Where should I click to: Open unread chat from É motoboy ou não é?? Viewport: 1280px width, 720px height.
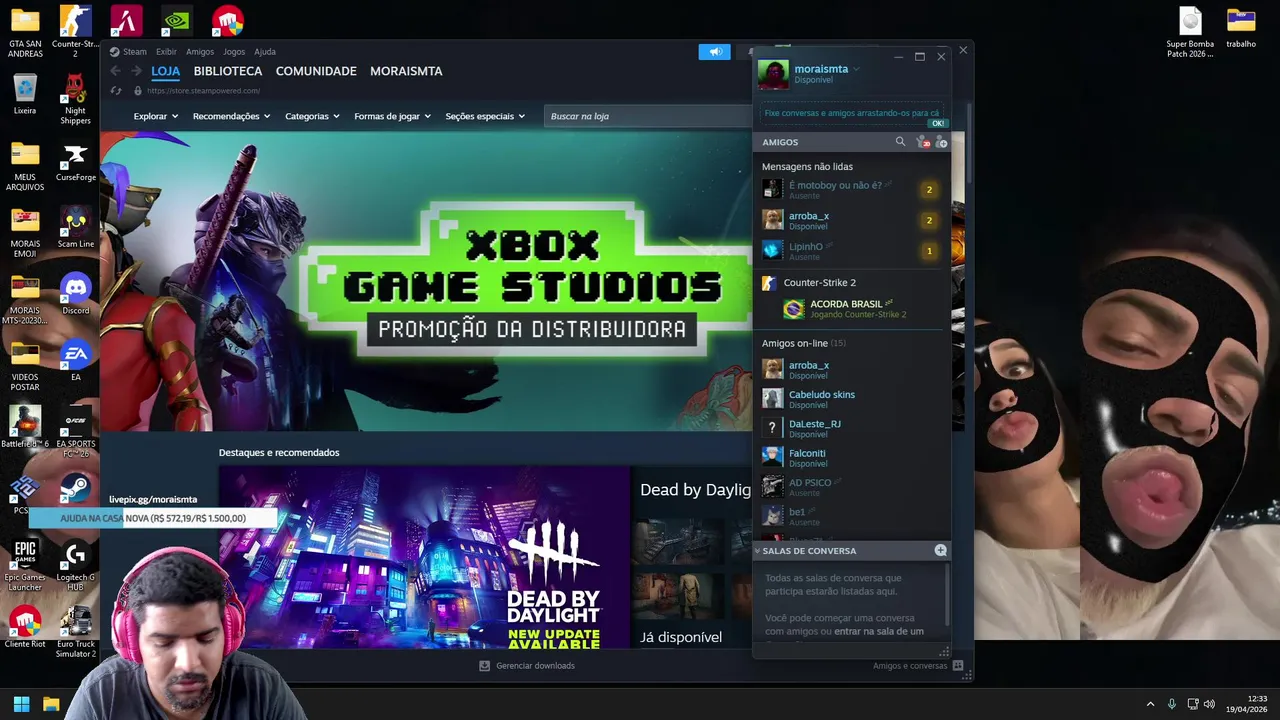click(x=851, y=189)
